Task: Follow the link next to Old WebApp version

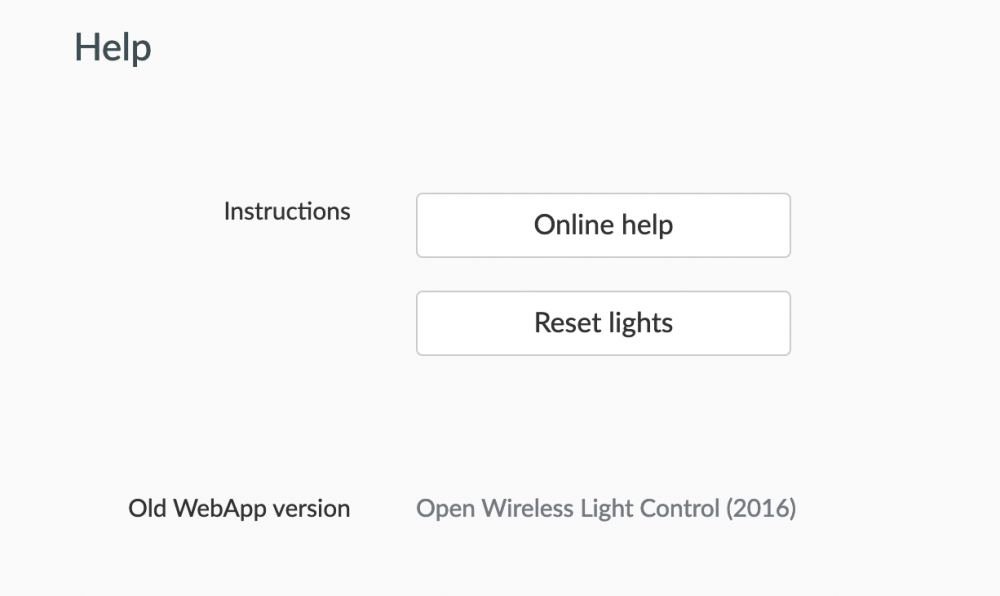Action: pyautogui.click(x=605, y=508)
